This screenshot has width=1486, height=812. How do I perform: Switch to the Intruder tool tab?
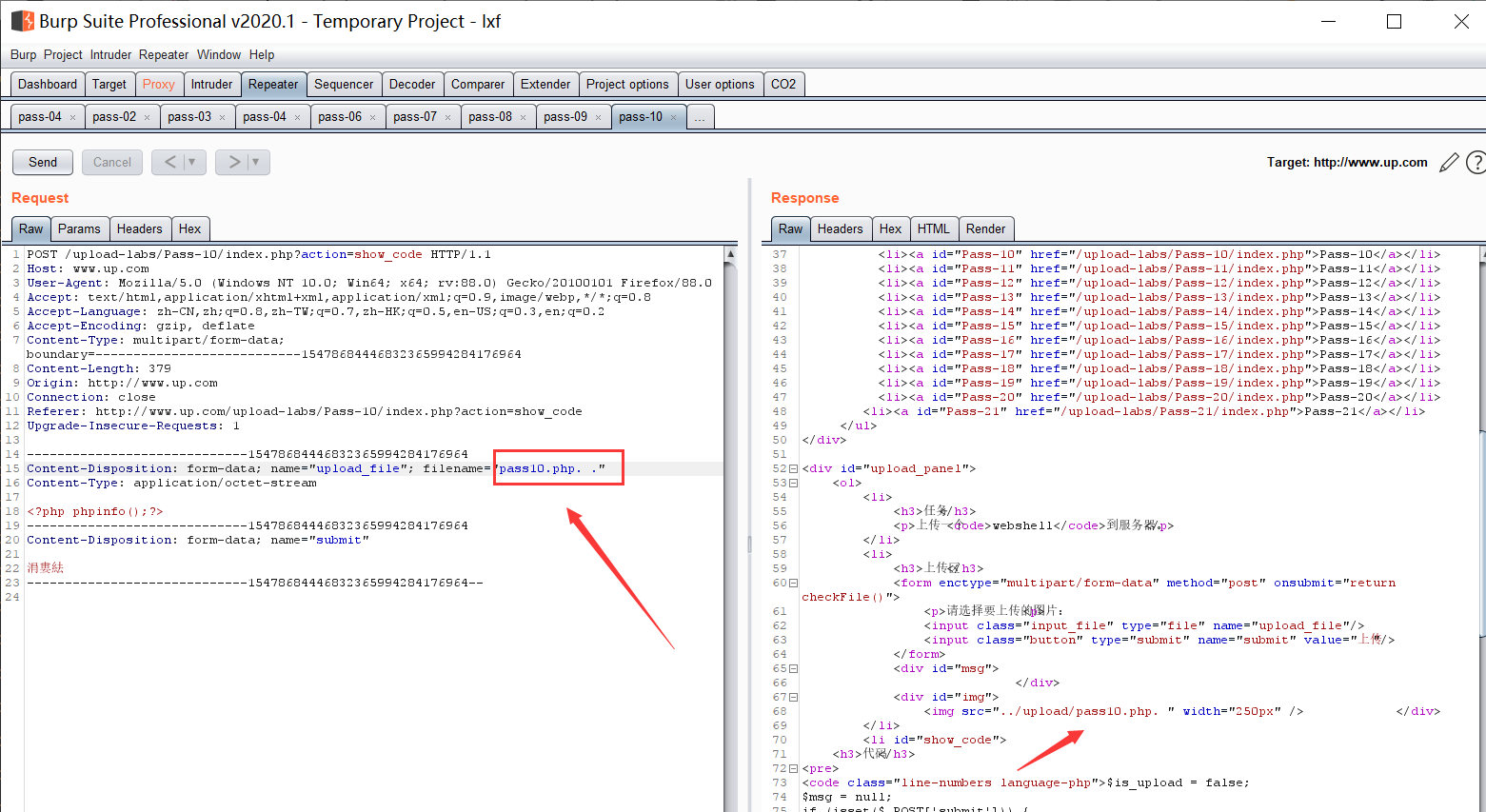(x=211, y=84)
